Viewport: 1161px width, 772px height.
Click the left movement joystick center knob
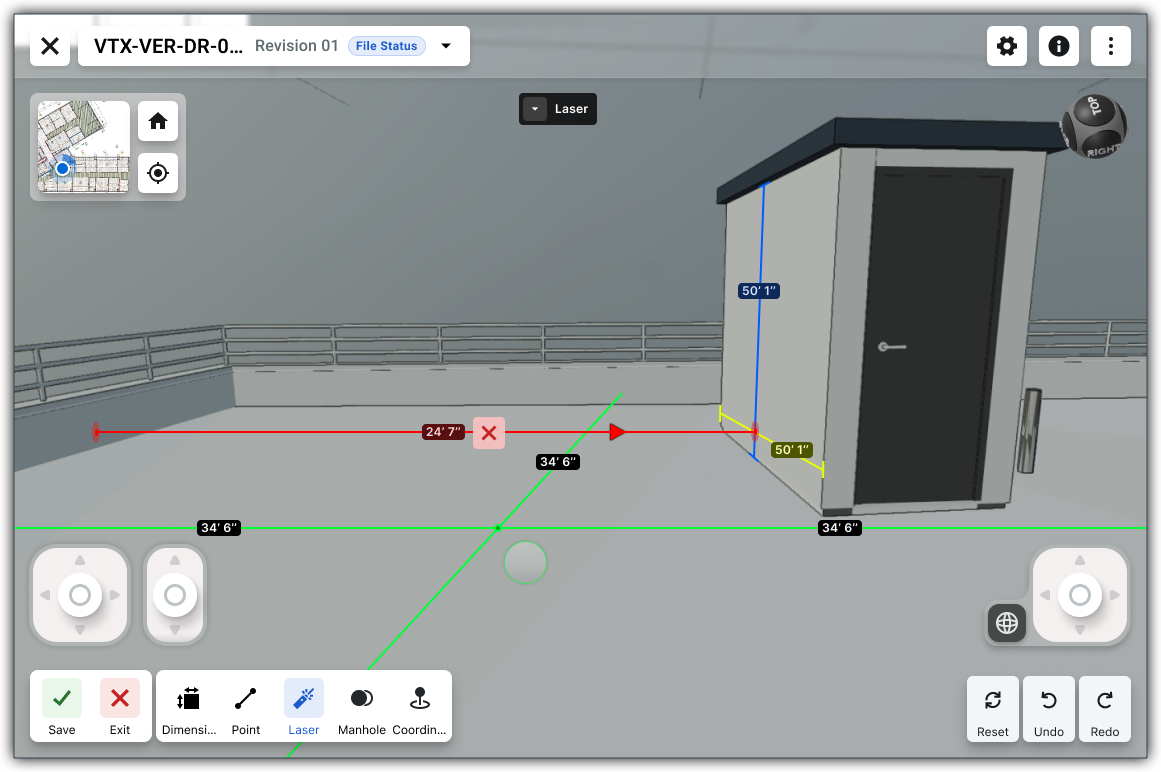pos(80,595)
